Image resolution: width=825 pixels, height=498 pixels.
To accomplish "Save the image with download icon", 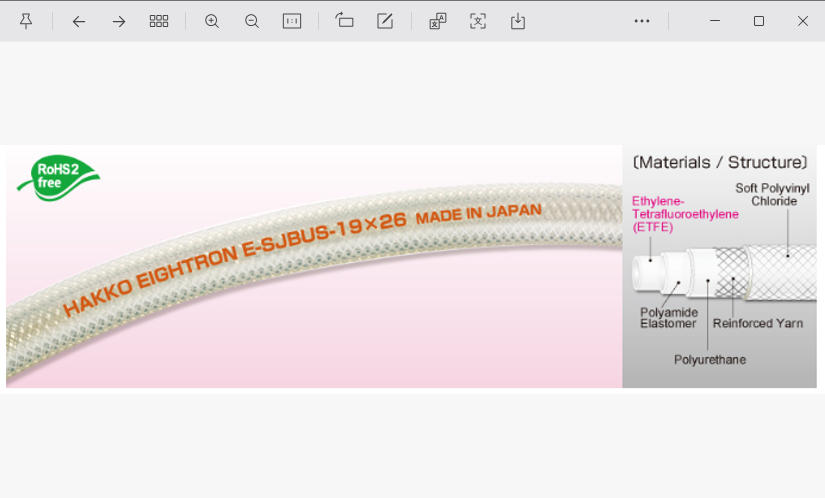I will point(518,21).
